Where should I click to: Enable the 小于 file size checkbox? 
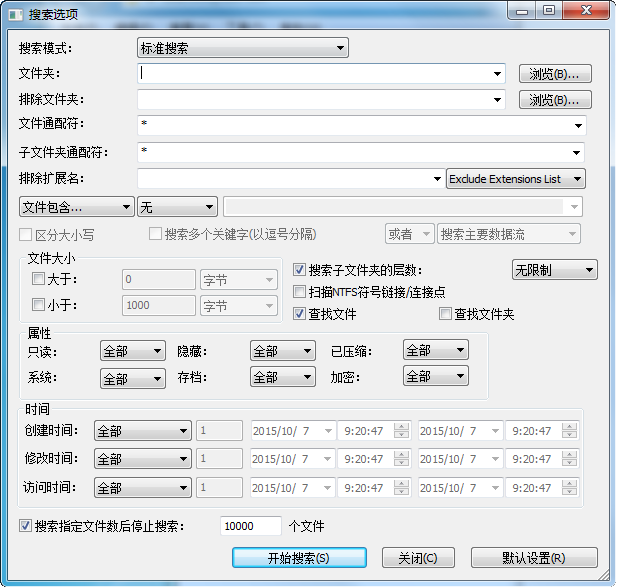point(39,305)
